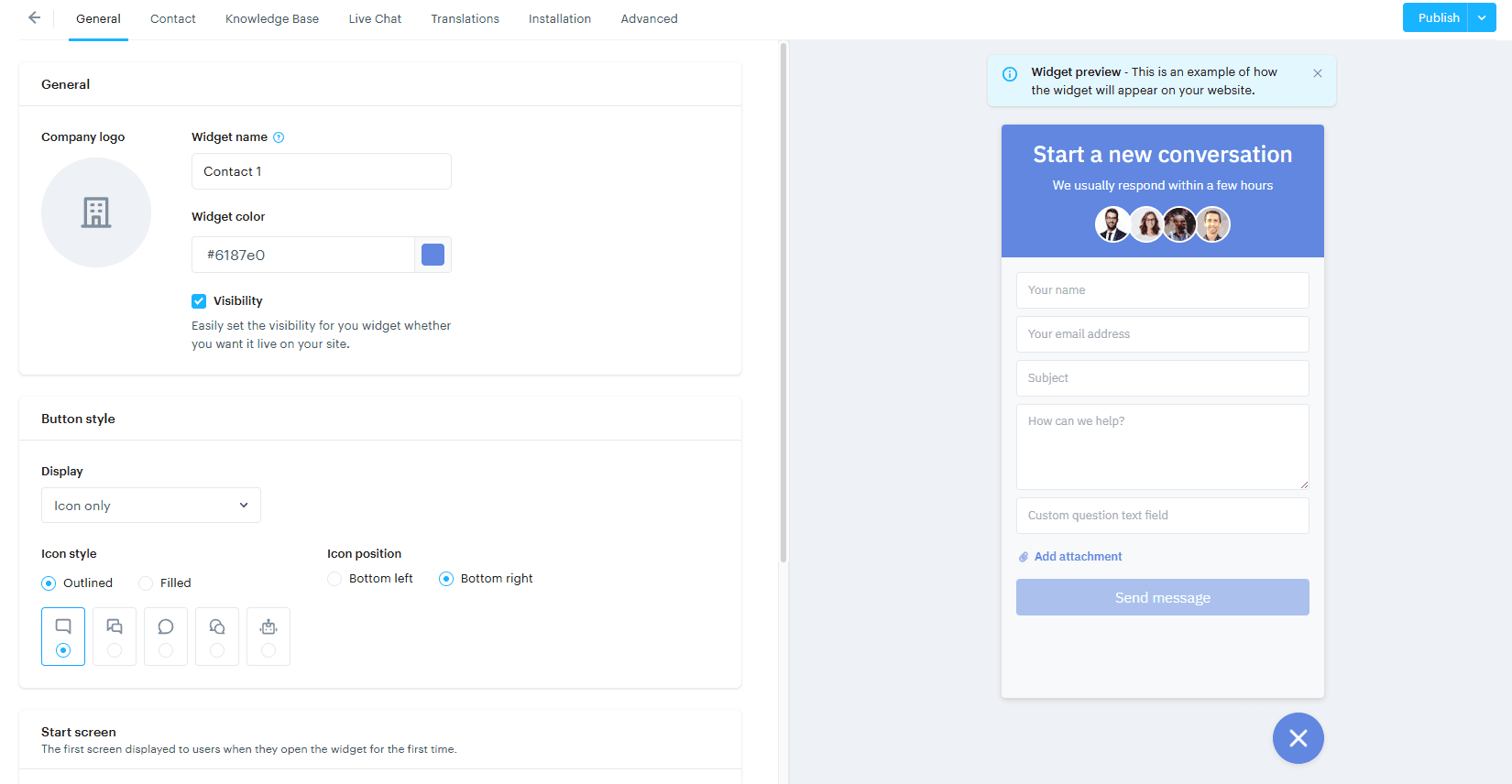The width and height of the screenshot is (1512, 784).
Task: Select radio under double chat bubbles icon
Action: (x=115, y=650)
